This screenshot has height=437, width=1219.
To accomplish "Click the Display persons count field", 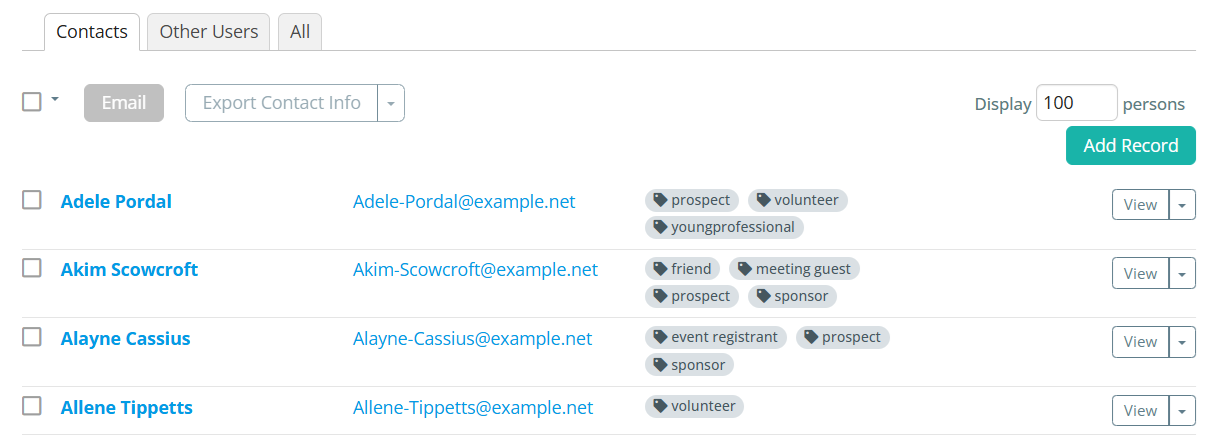I will [1076, 103].
